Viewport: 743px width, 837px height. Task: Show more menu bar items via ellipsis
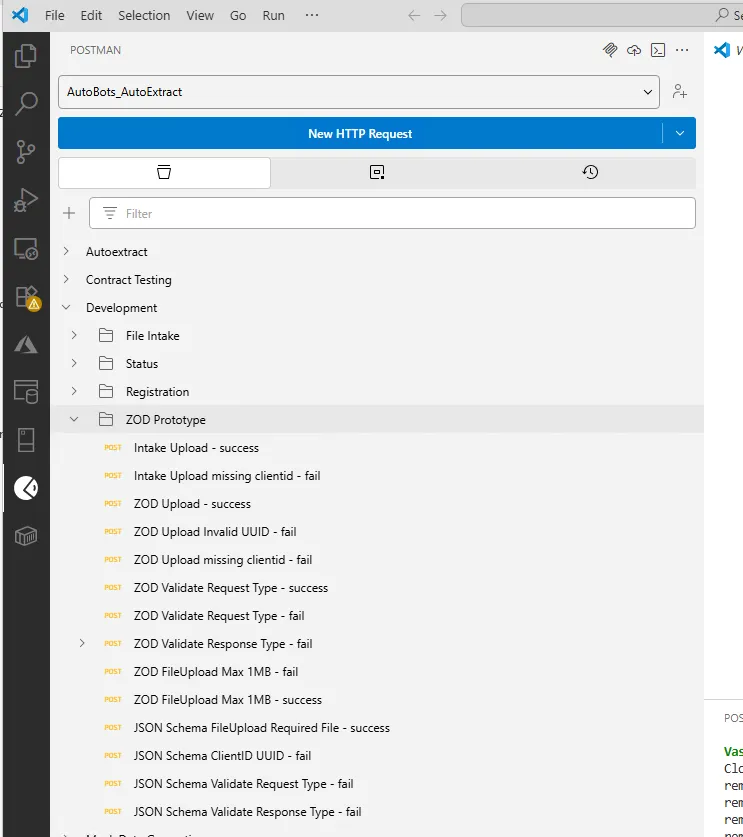click(x=312, y=15)
